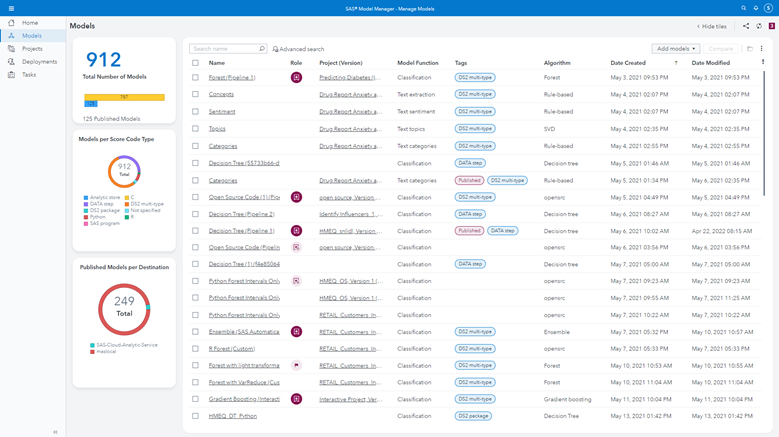Collapse tiles using Hide tiles
Image resolution: width=779 pixels, height=437 pixels.
pyautogui.click(x=710, y=26)
